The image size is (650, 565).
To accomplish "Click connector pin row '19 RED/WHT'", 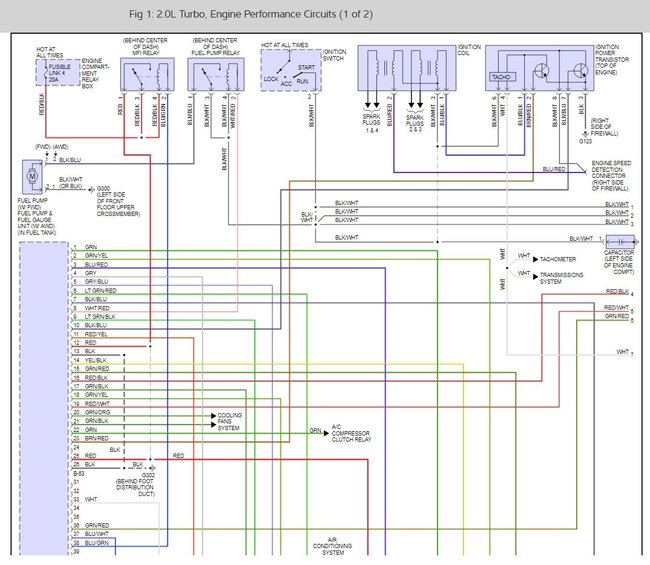I will (92, 404).
